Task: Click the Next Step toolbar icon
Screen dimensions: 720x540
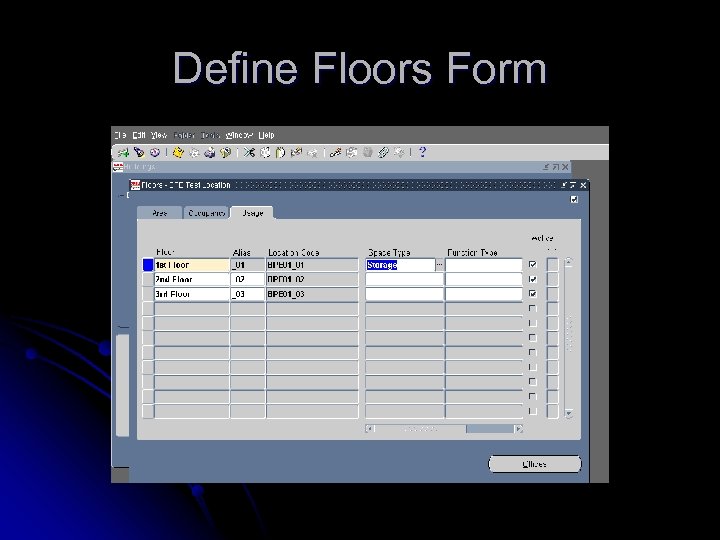Action: tap(194, 152)
